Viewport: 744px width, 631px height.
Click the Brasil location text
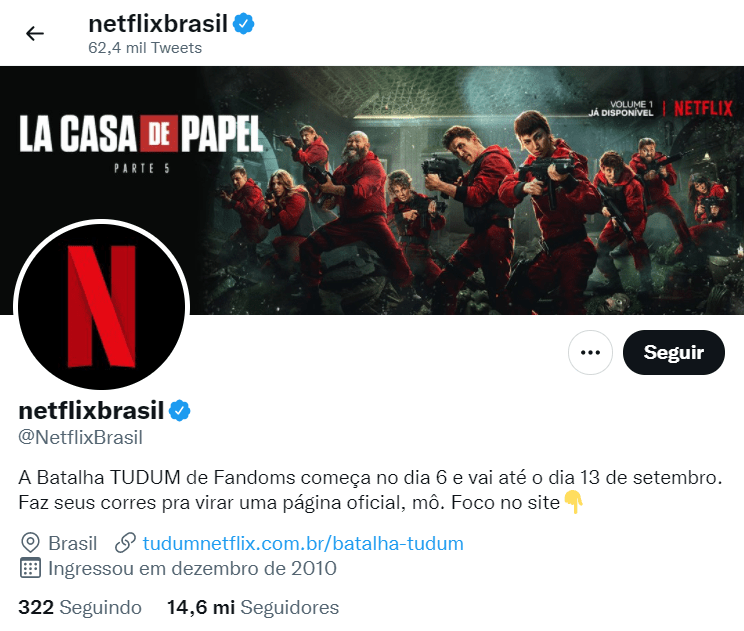click(x=73, y=544)
